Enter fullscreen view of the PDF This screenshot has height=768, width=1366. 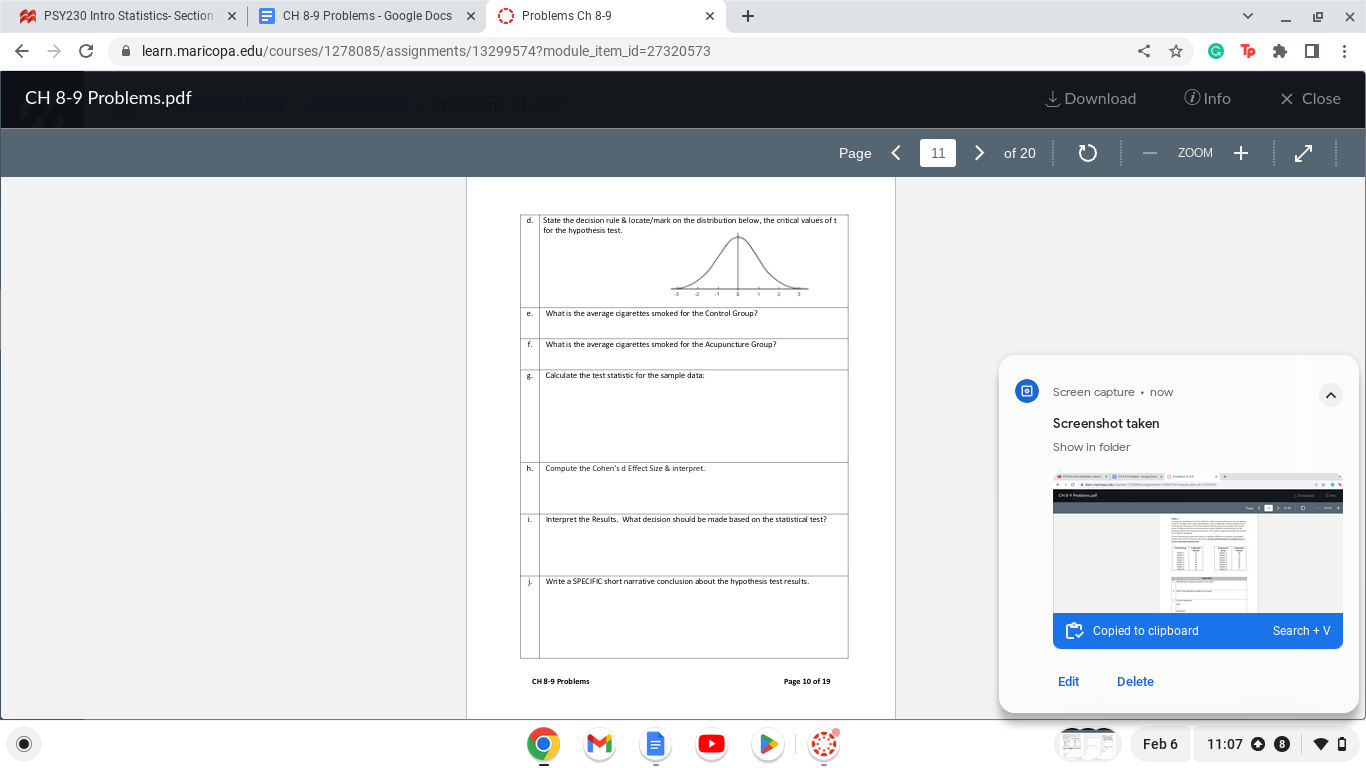point(1303,153)
